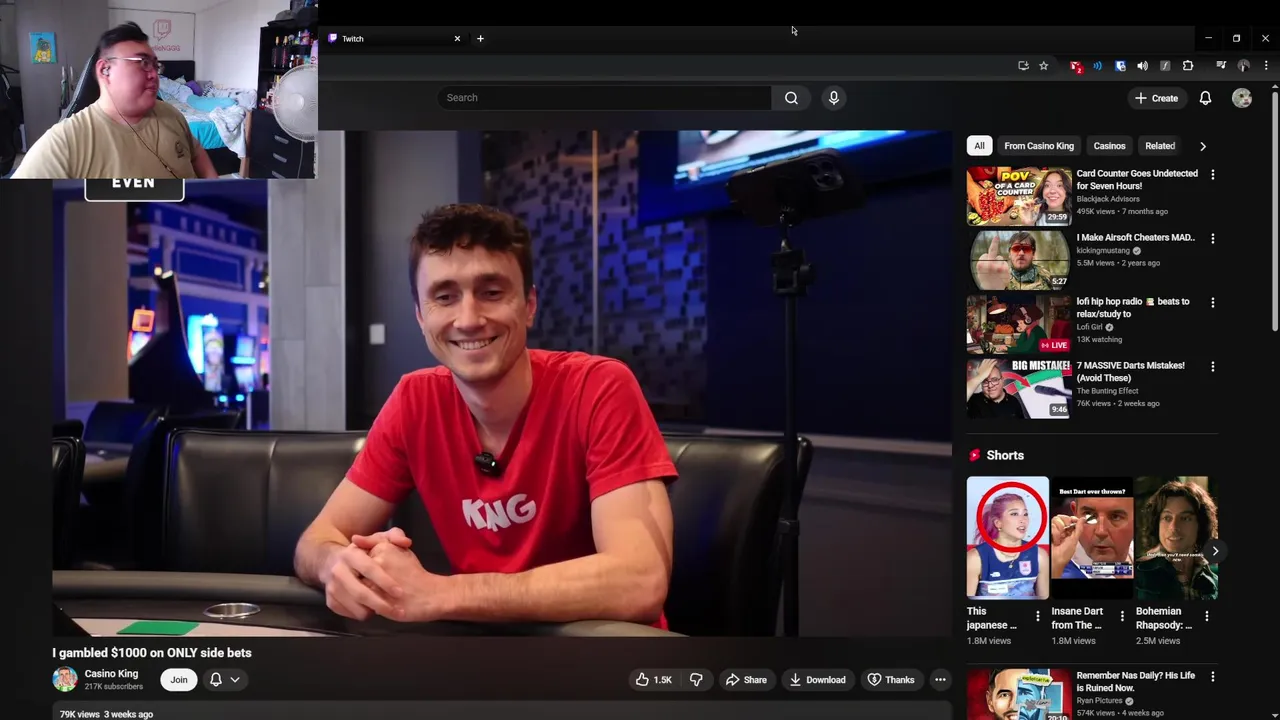Download the video
The height and width of the screenshot is (720, 1280).
click(817, 680)
